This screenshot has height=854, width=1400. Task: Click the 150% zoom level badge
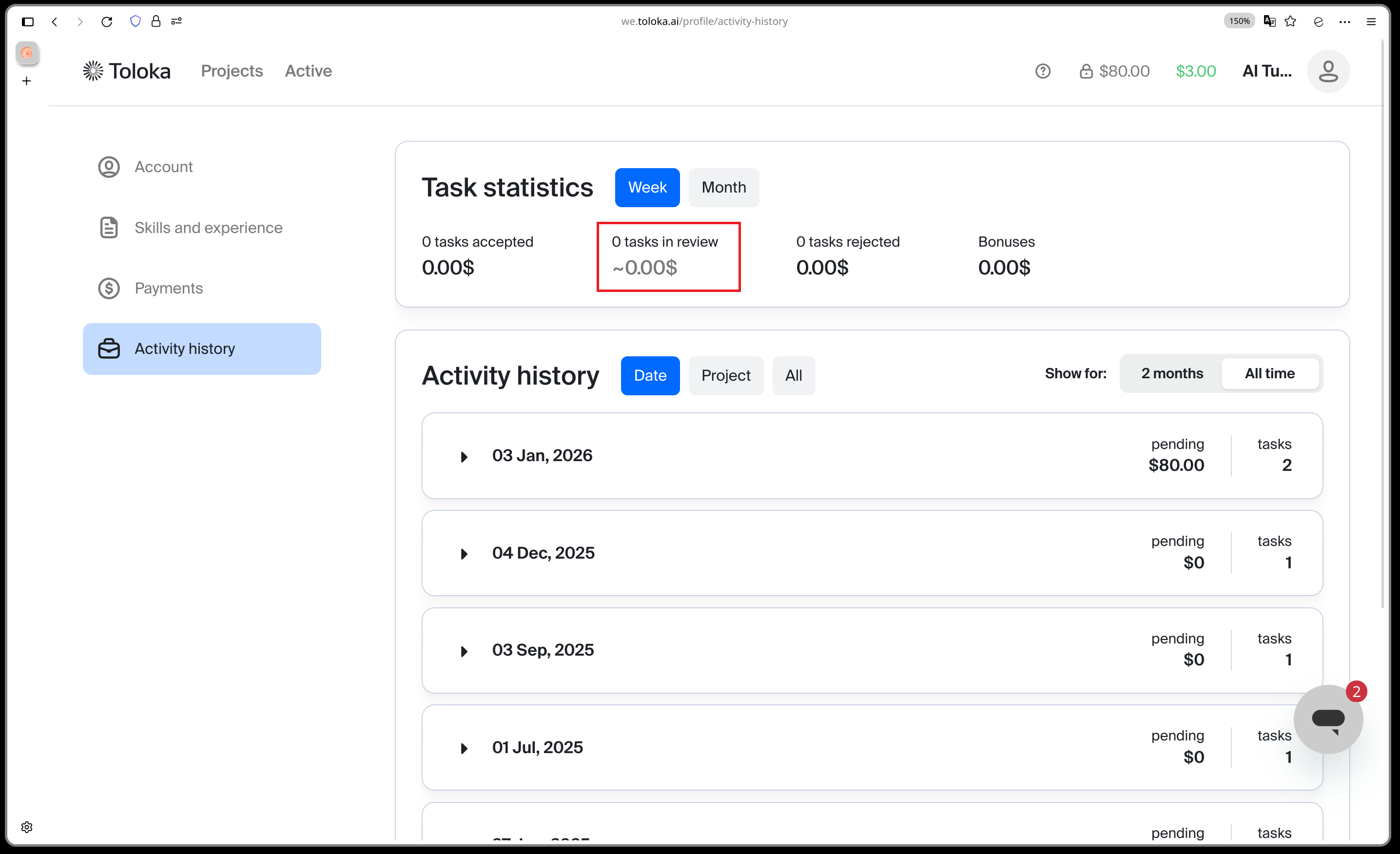tap(1239, 21)
